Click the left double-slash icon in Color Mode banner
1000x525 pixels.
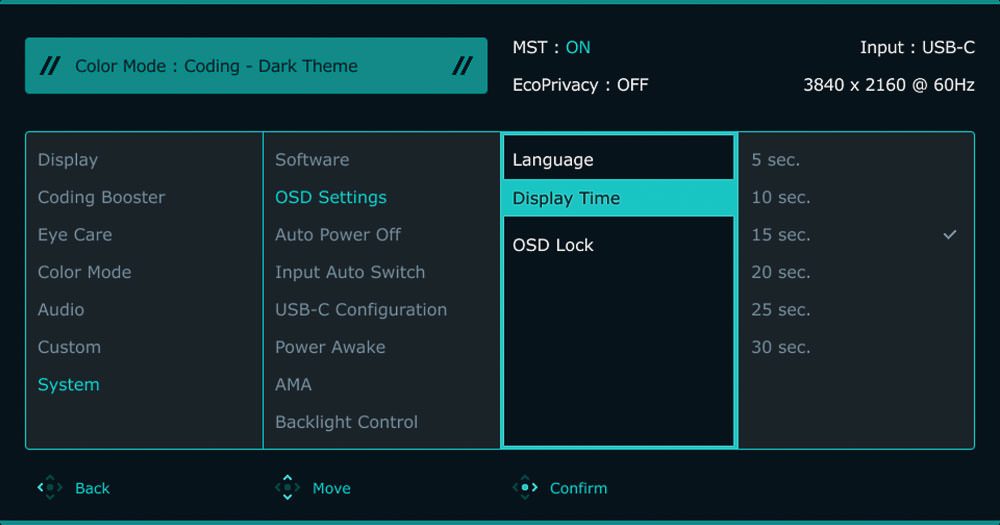49,66
